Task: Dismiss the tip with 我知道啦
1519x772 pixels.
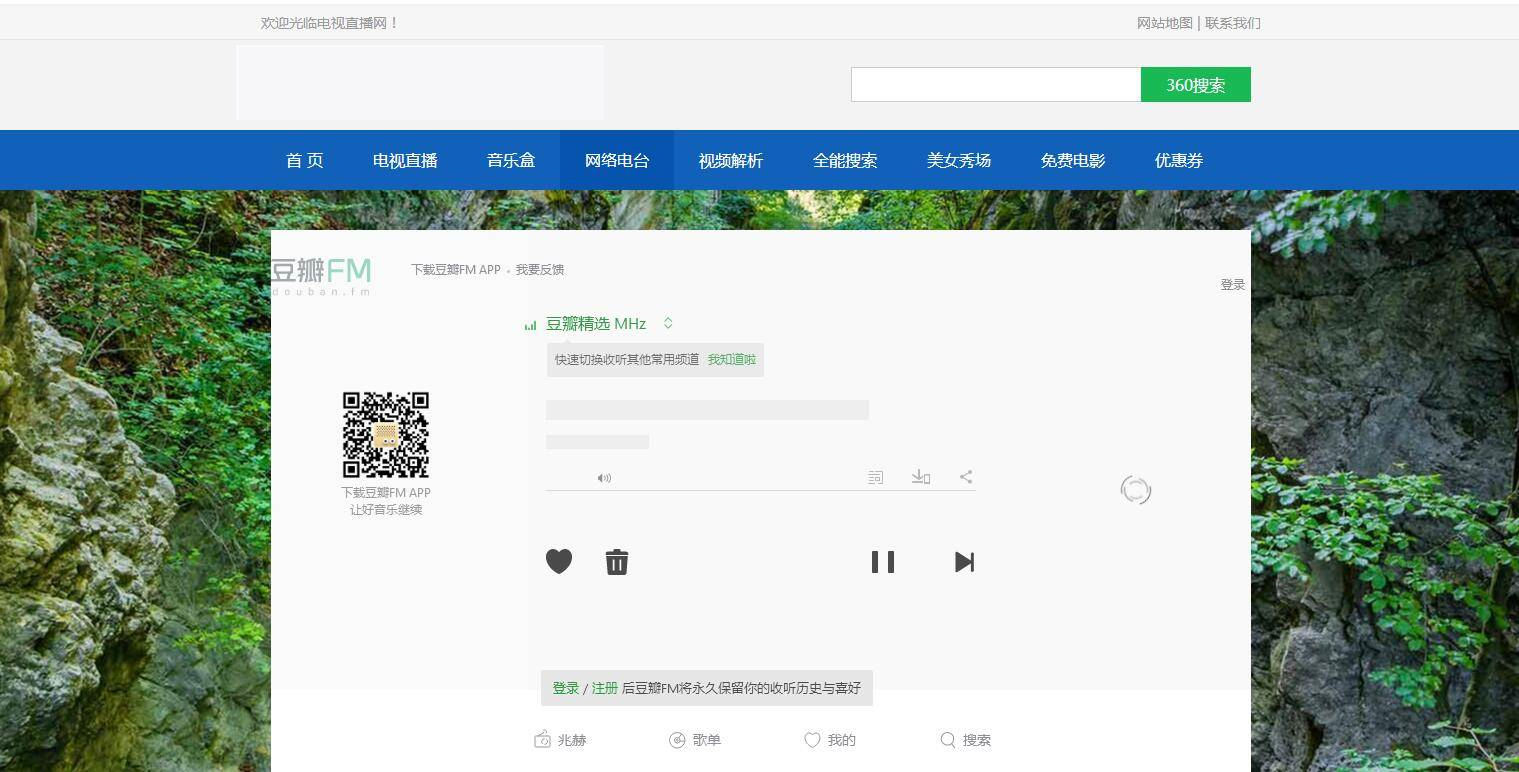Action: tap(731, 359)
